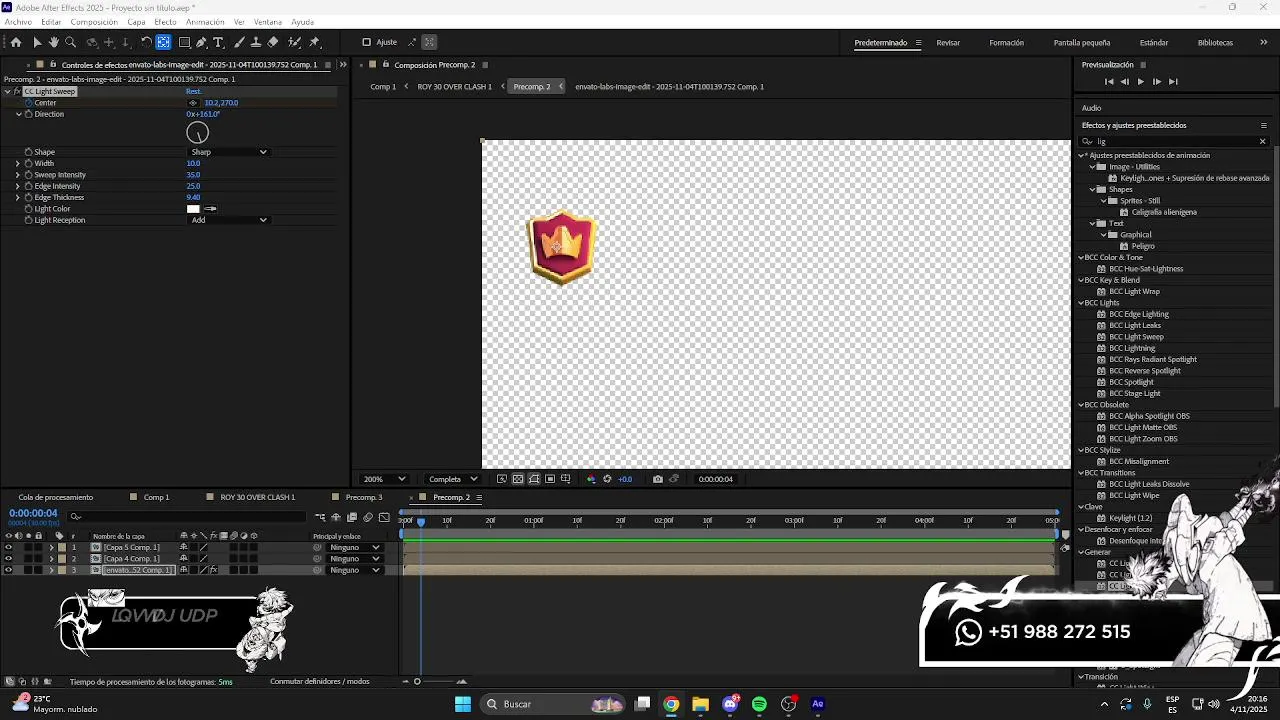Image resolution: width=1280 pixels, height=720 pixels.
Task: Toggle the Width property stopwatch
Action: click(x=28, y=163)
